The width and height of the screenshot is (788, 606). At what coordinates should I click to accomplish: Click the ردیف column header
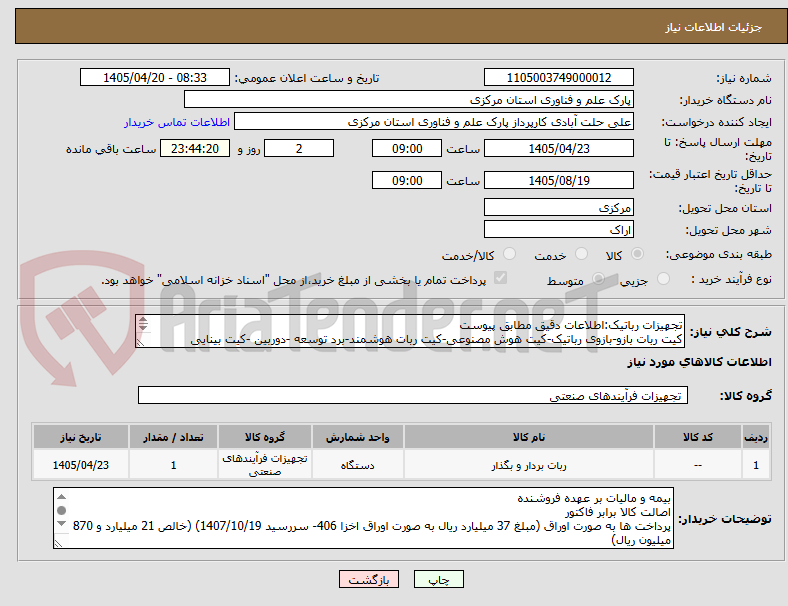755,437
